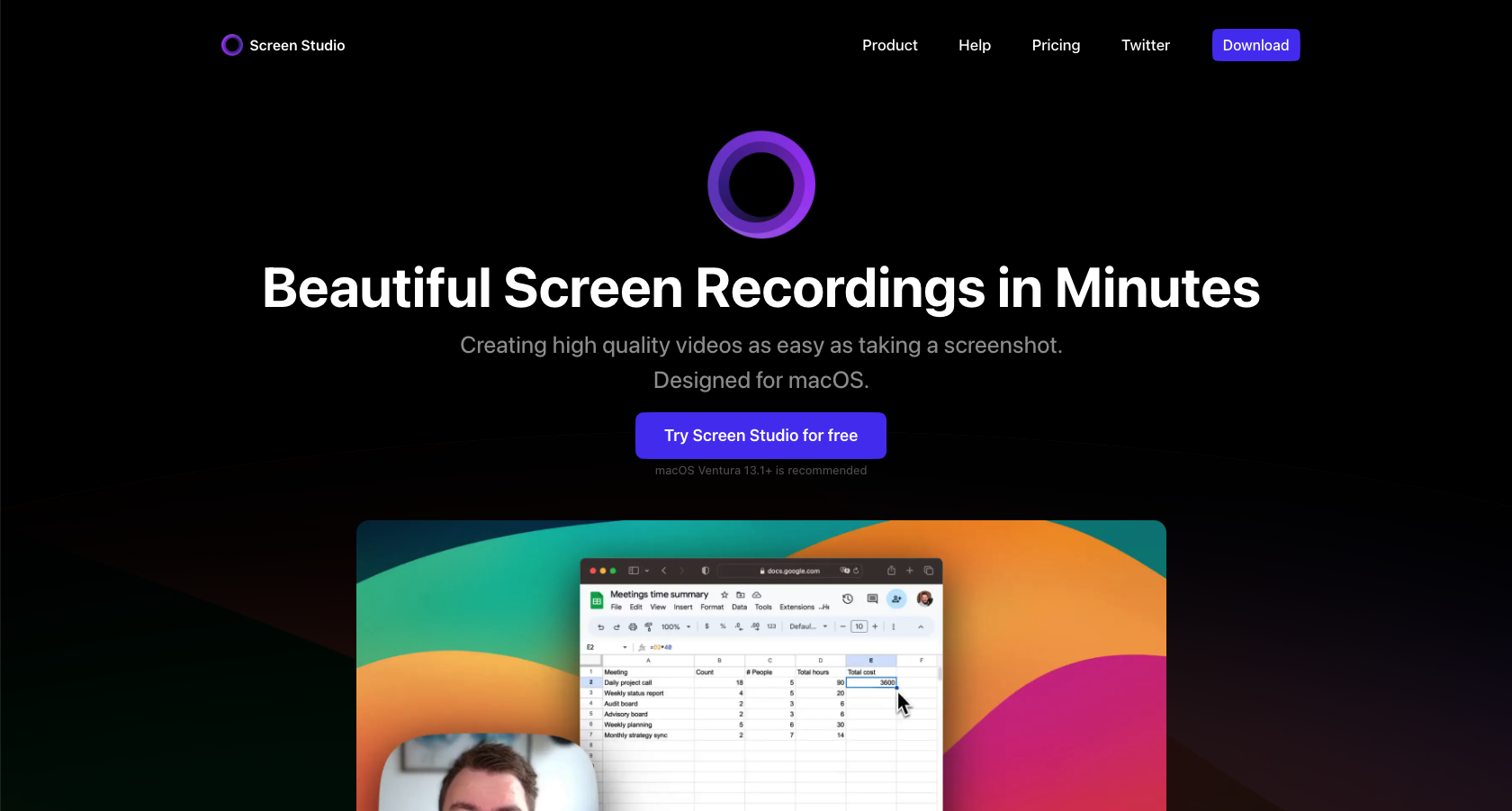Click the large purple ring logo
1512x811 pixels.
(761, 185)
